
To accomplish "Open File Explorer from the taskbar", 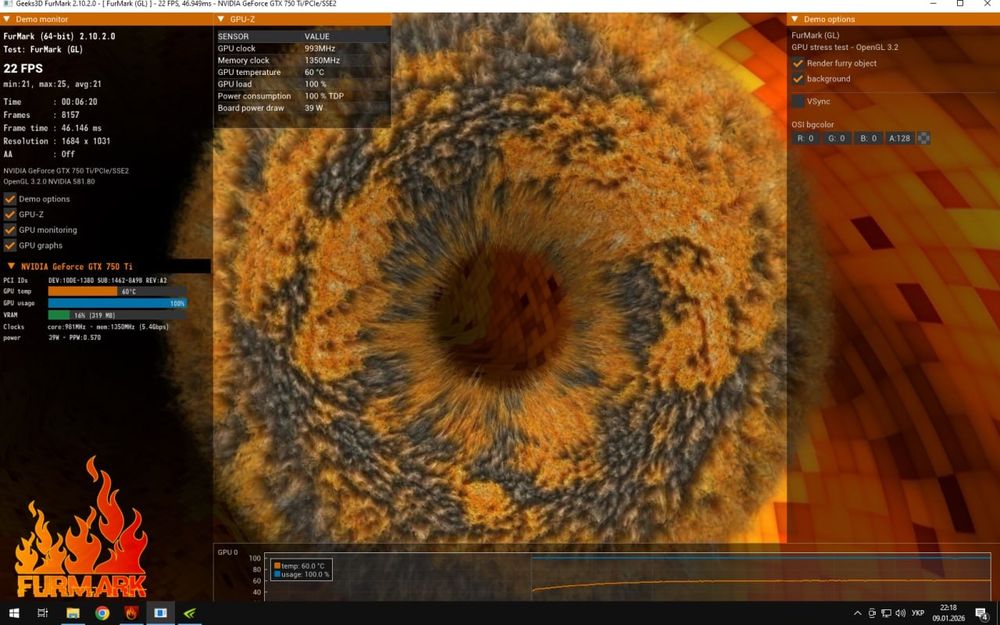I will (73, 614).
